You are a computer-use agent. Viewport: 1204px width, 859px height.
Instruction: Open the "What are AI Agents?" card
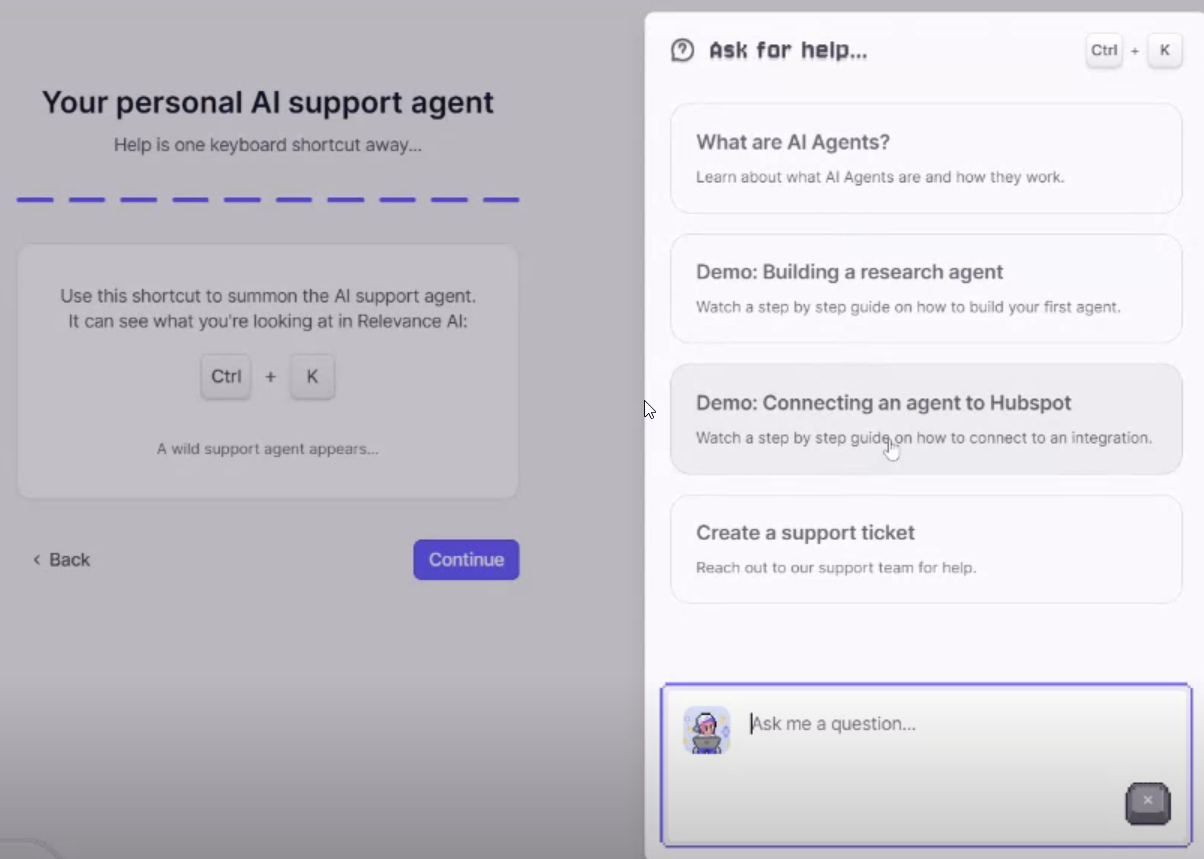click(926, 158)
